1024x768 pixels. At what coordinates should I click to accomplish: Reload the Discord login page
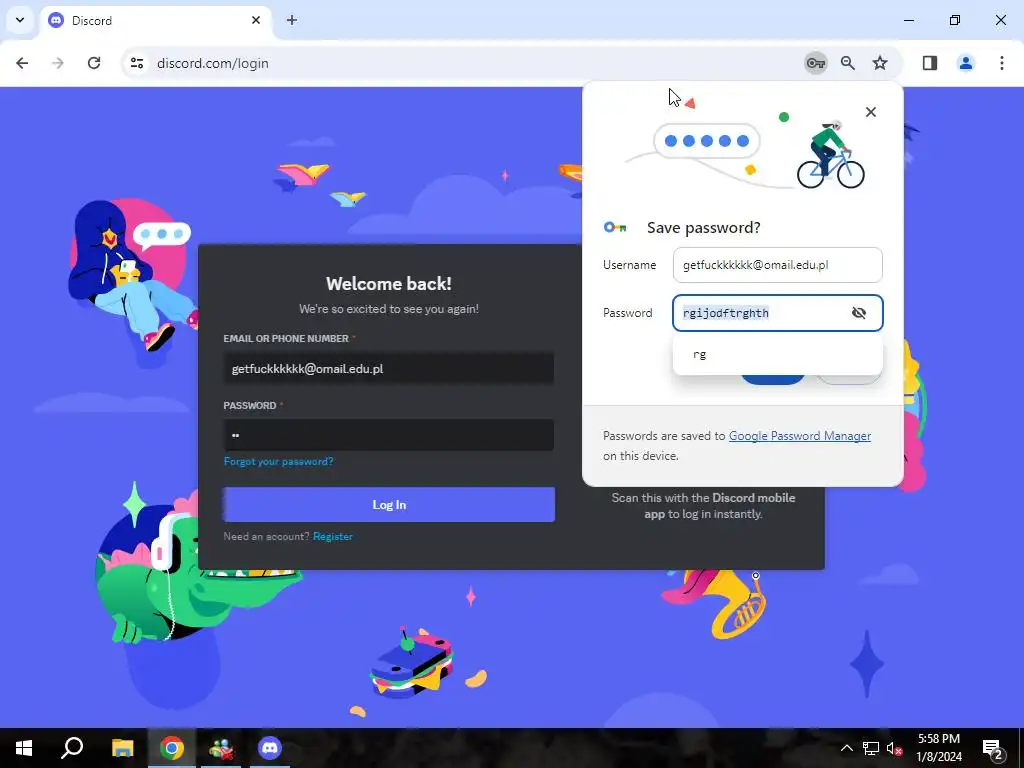click(x=94, y=63)
